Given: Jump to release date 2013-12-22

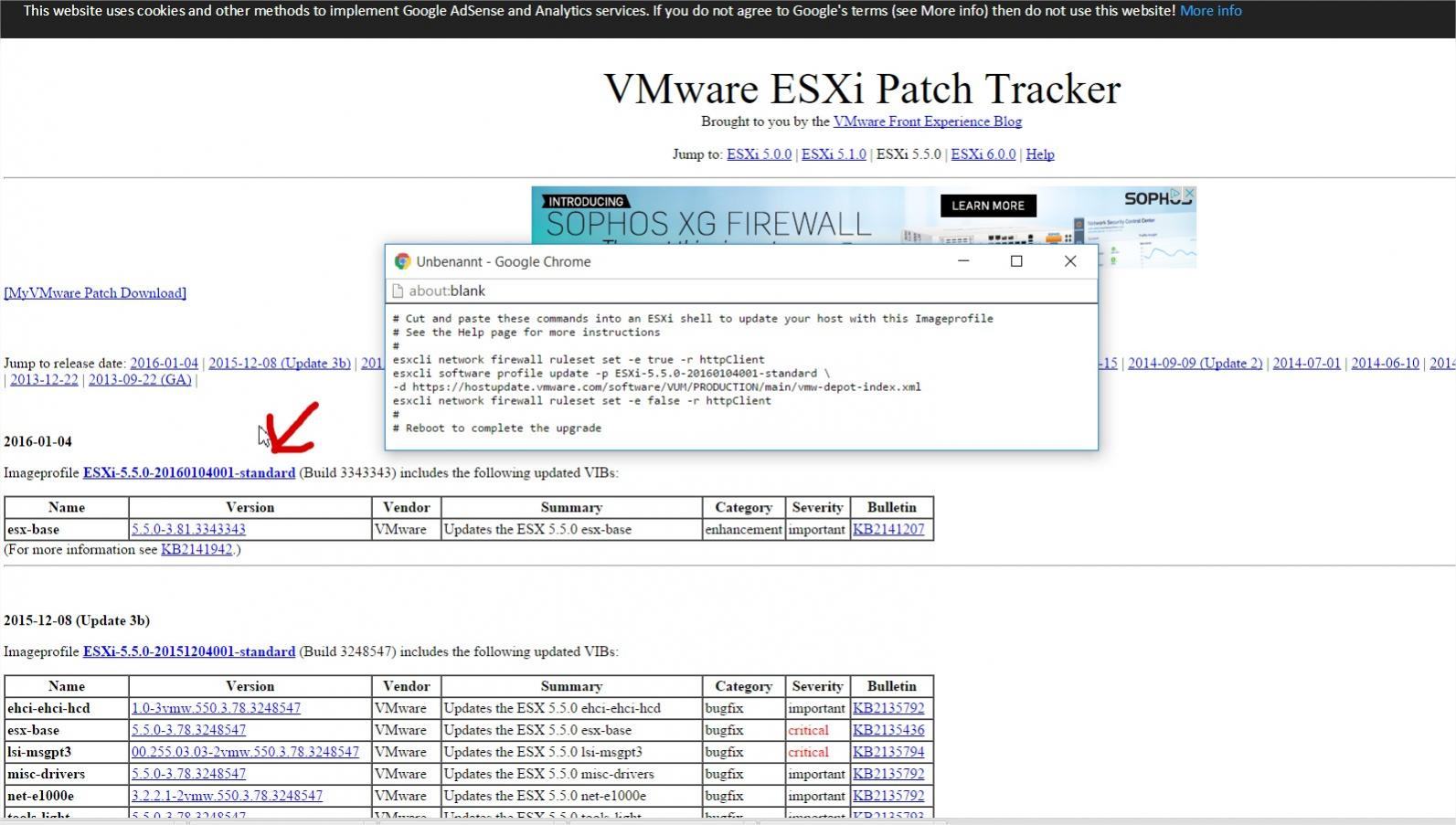Looking at the screenshot, I should click(44, 380).
